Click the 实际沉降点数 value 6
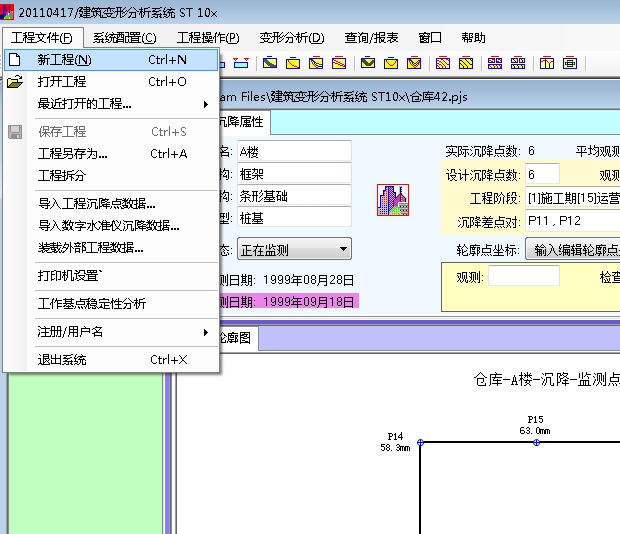Image resolution: width=620 pixels, height=534 pixels. 531,151
